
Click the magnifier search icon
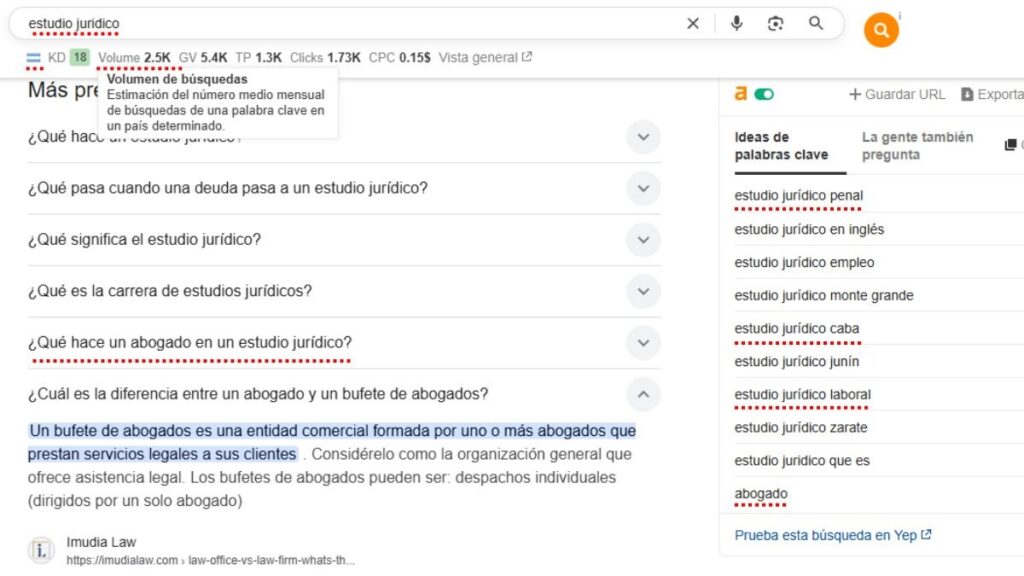[x=816, y=24]
